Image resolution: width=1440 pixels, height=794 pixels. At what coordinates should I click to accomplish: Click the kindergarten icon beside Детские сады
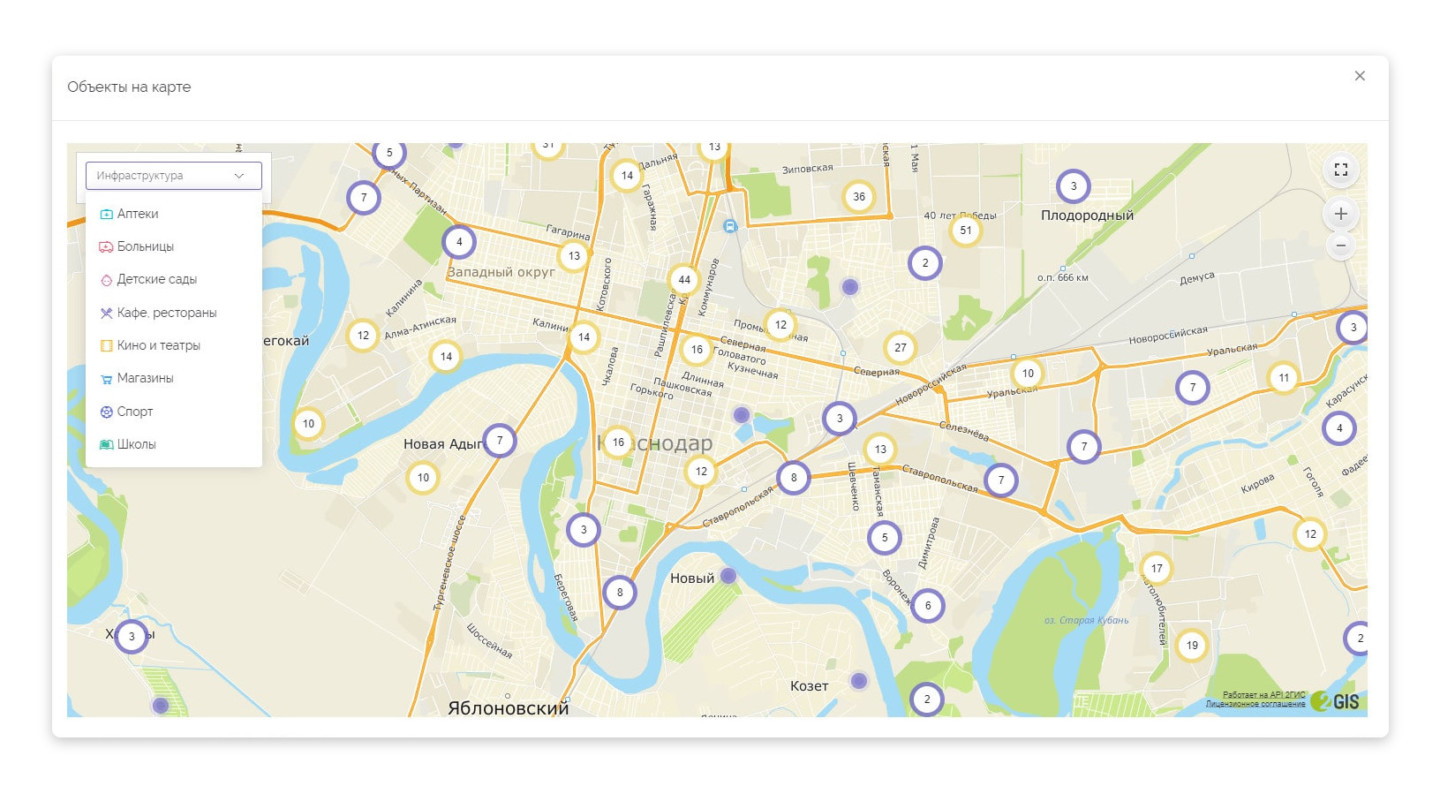point(106,280)
